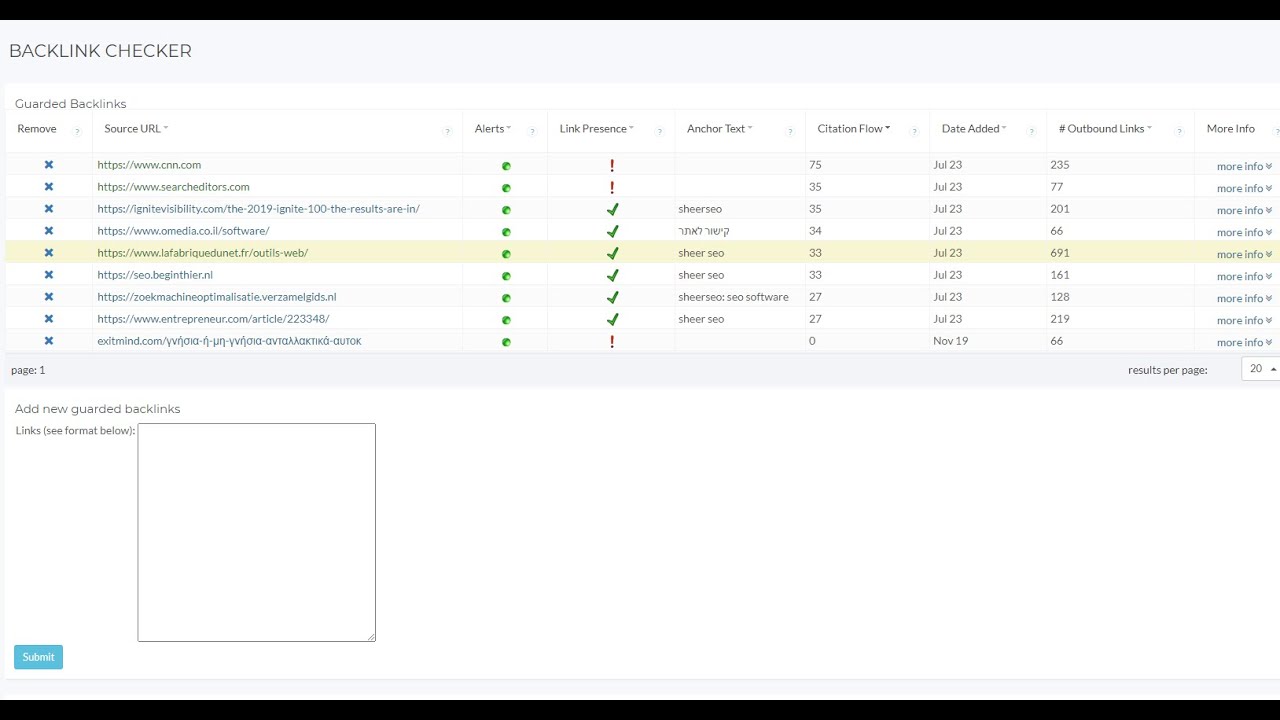Click help icon beside Alerts header
Viewport: 1280px width, 720px height.
click(x=532, y=132)
